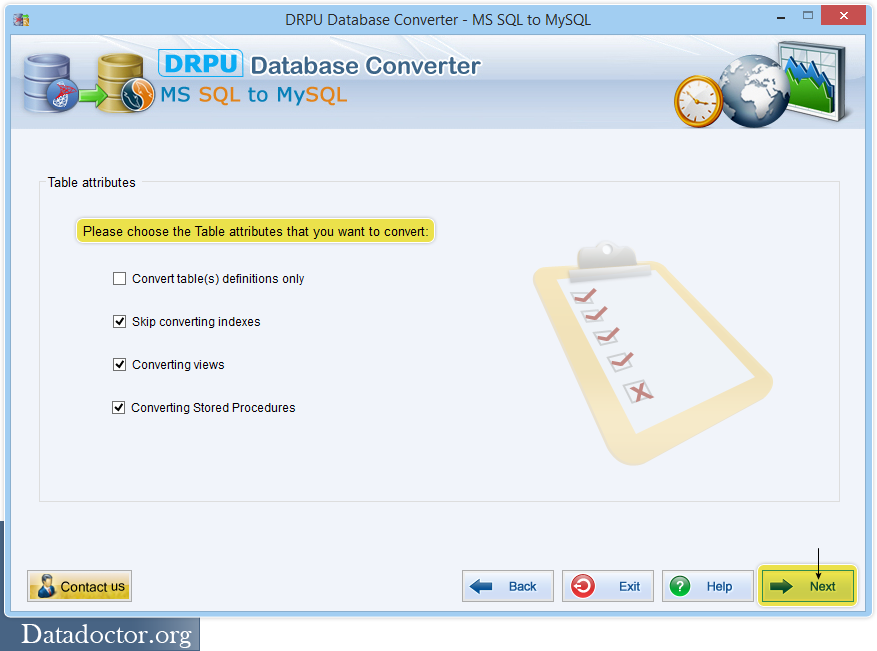Click the 'Table attributes' group label
The height and width of the screenshot is (651, 877).
91,182
